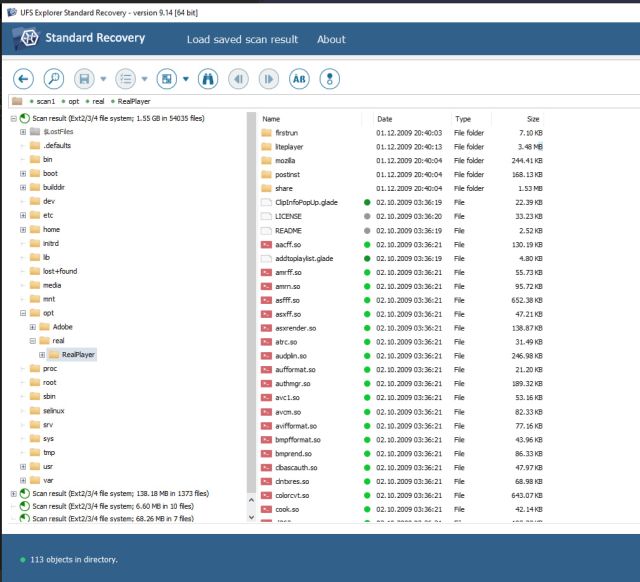
Task: Expand the boot folder in tree
Action: (x=23, y=173)
